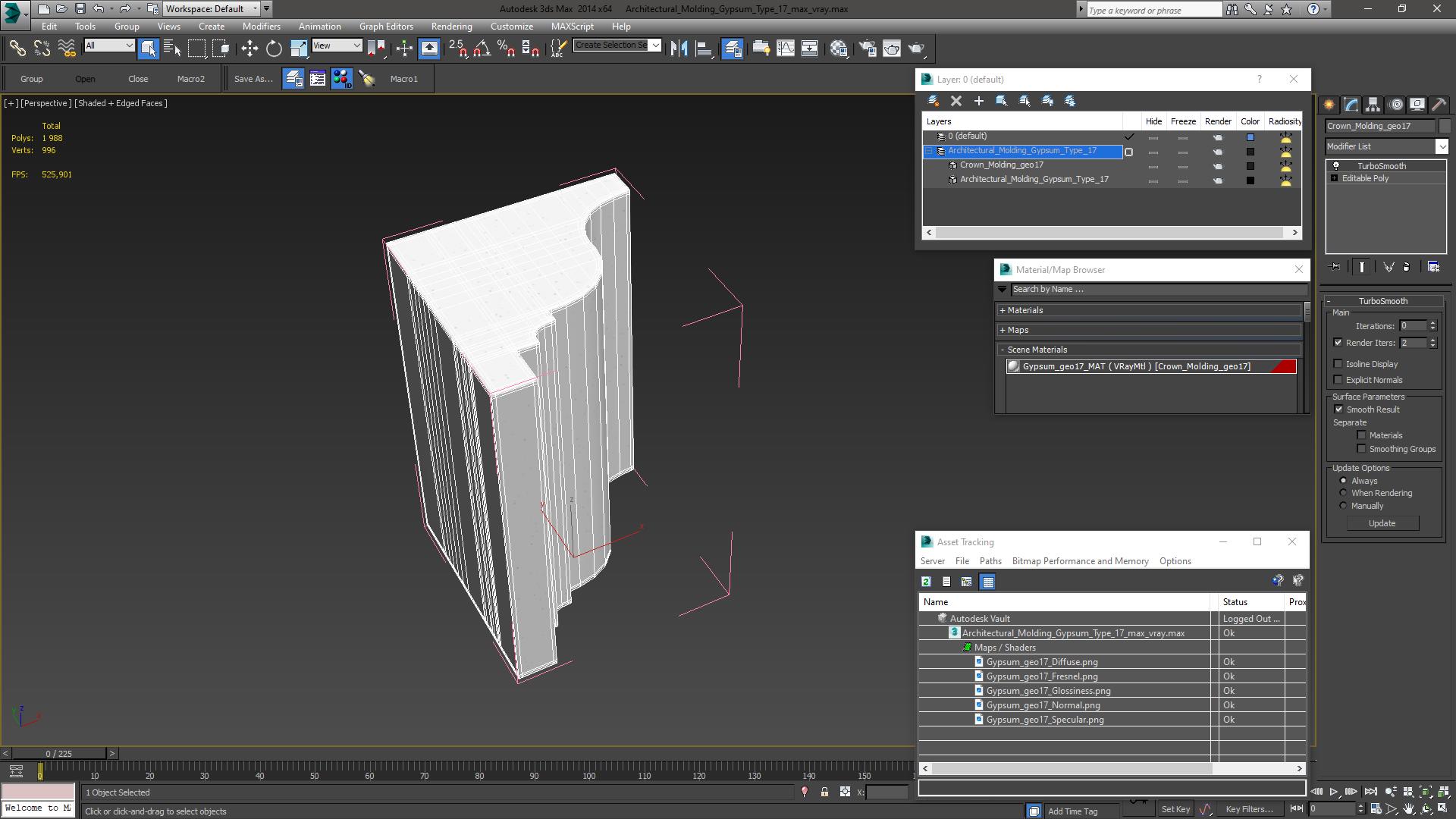Open the Graph Editors menu
The width and height of the screenshot is (1456, 819).
tap(386, 27)
